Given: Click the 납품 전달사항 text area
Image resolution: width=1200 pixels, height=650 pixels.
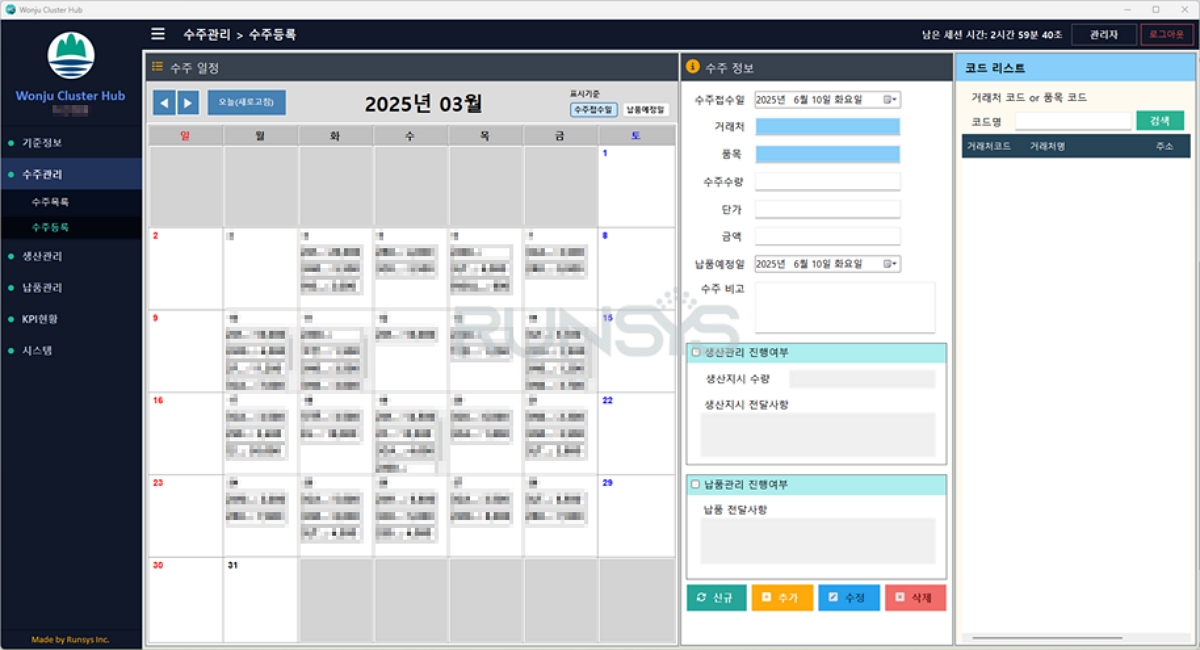Looking at the screenshot, I should pos(818,541).
